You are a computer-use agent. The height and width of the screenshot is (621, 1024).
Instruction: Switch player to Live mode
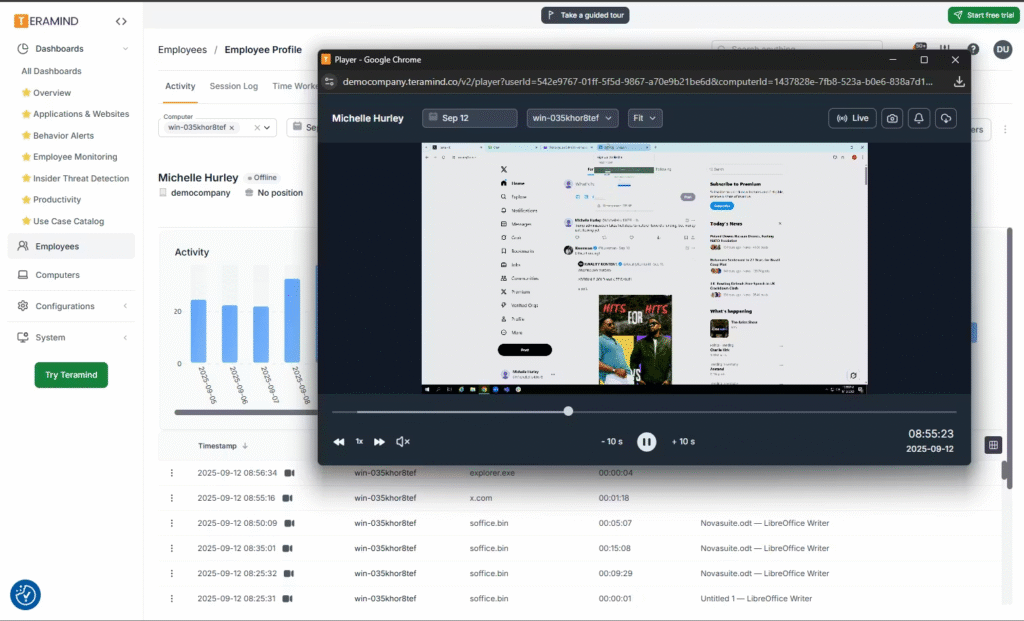852,118
